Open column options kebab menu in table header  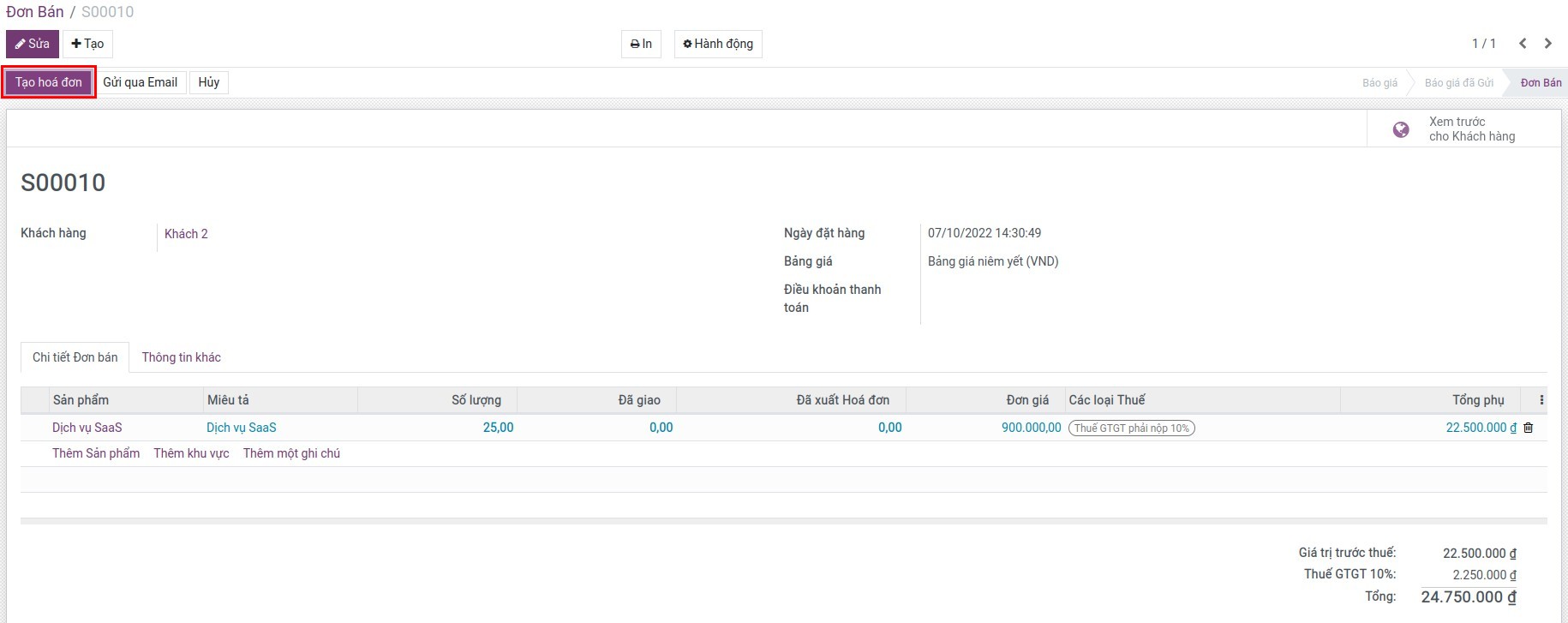tap(1541, 400)
